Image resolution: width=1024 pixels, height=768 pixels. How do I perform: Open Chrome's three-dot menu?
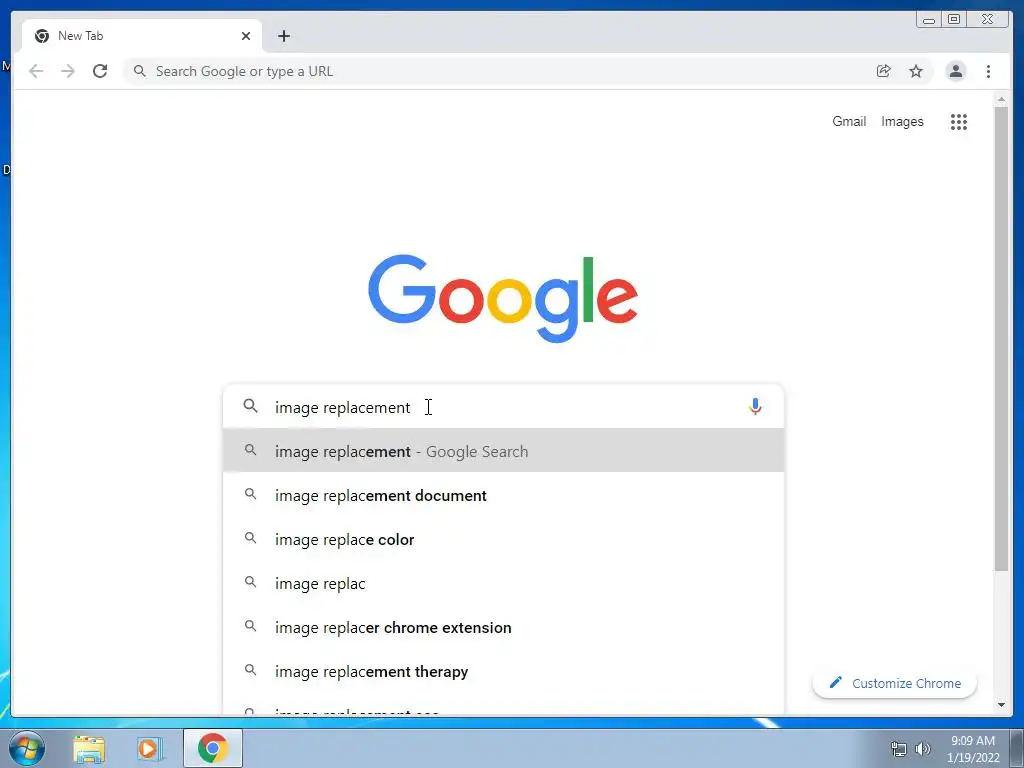pyautogui.click(x=988, y=71)
